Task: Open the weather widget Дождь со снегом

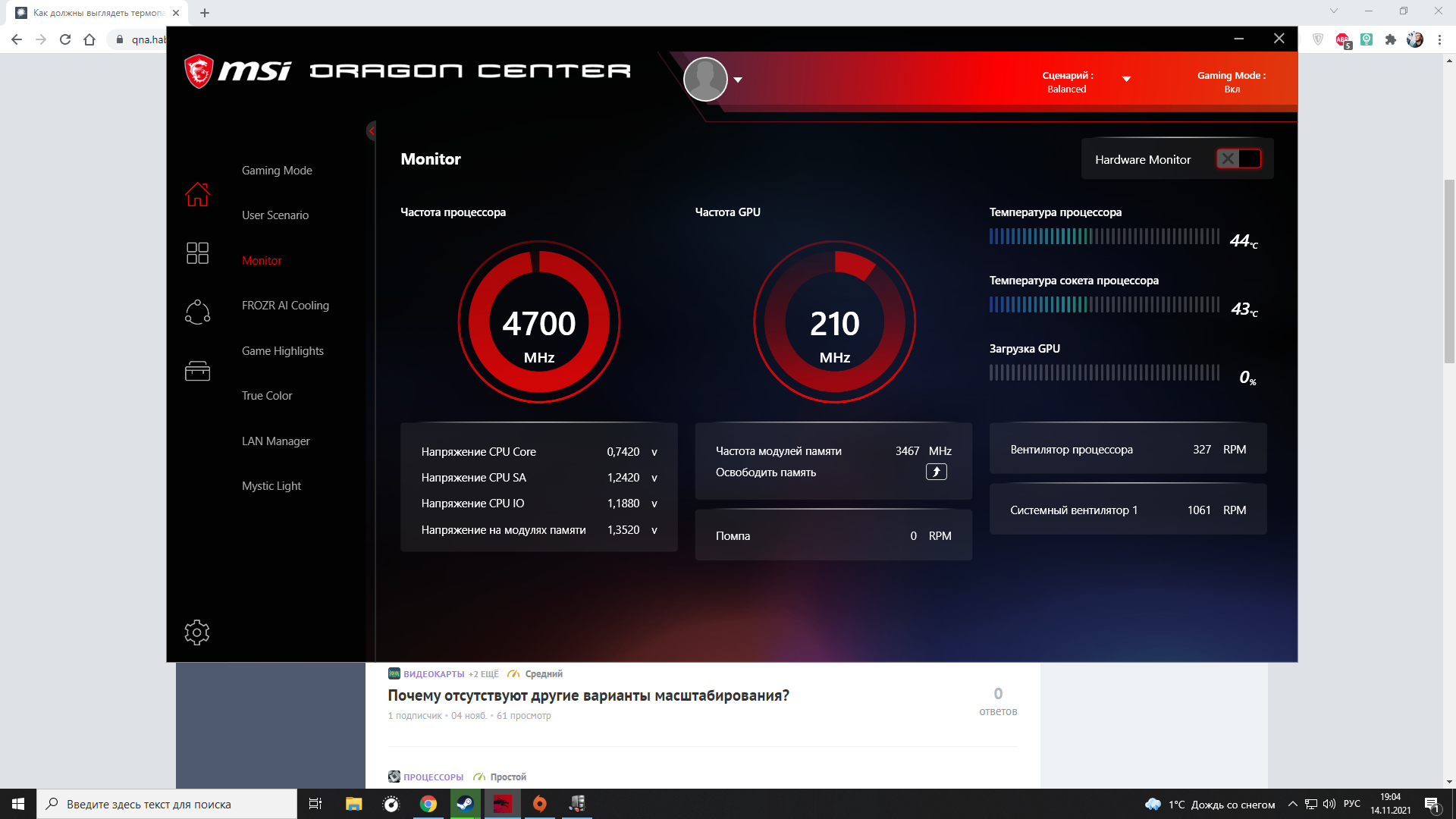Action: pyautogui.click(x=1210, y=805)
